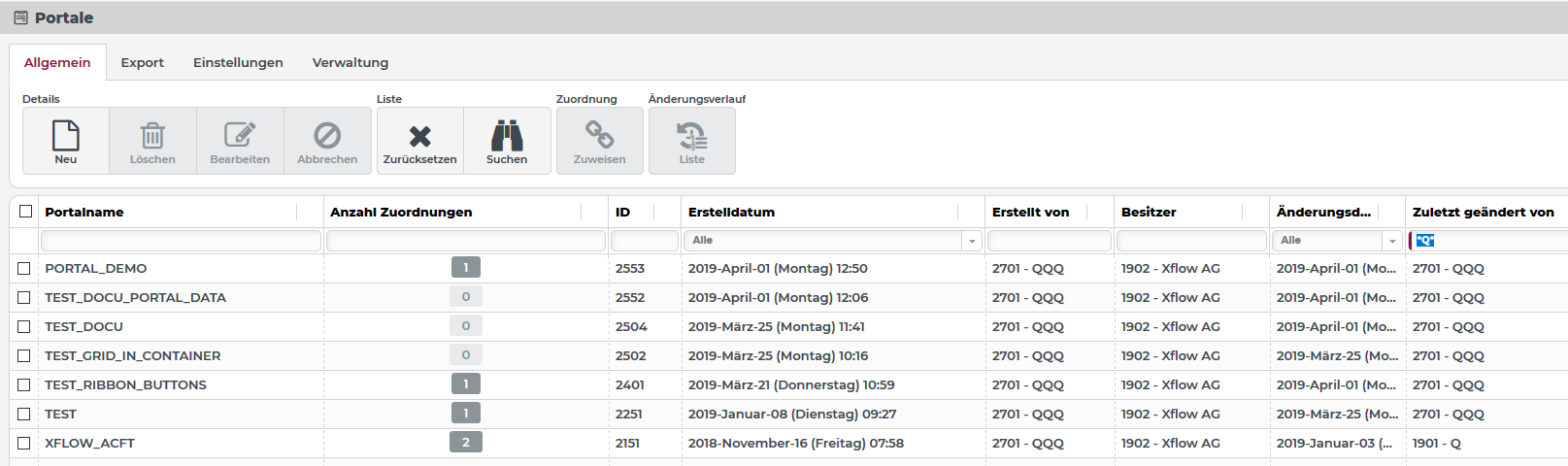The height and width of the screenshot is (466, 1568).
Task: Click assignment count badge for XFLOW_ACFT
Action: point(466,443)
